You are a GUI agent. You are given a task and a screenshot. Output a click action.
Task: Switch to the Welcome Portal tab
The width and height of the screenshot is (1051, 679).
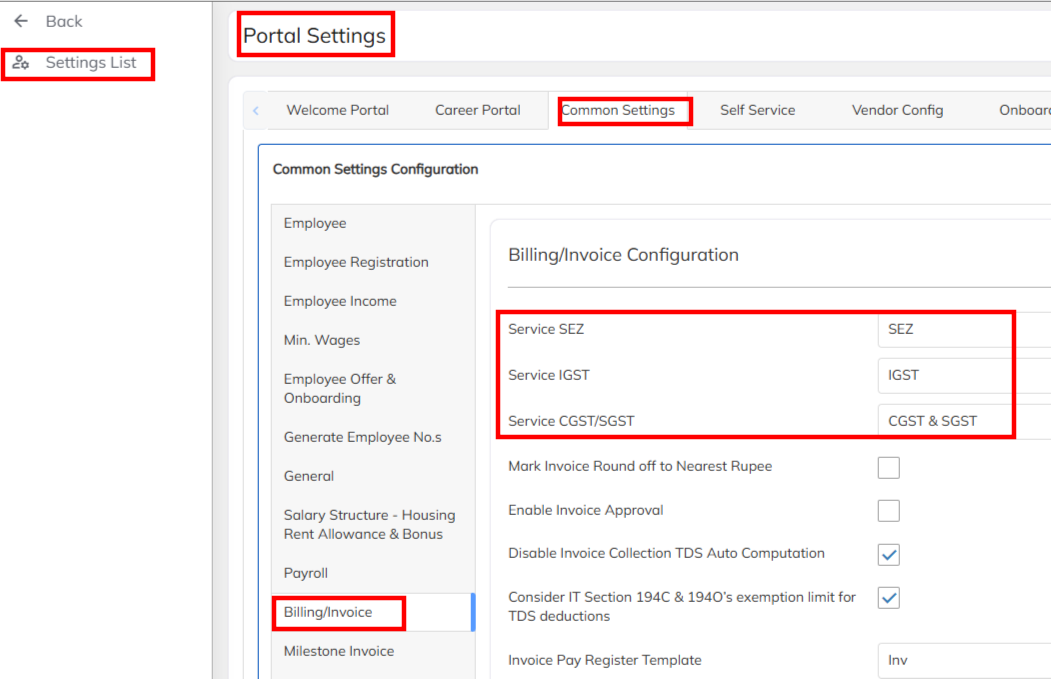tap(337, 110)
